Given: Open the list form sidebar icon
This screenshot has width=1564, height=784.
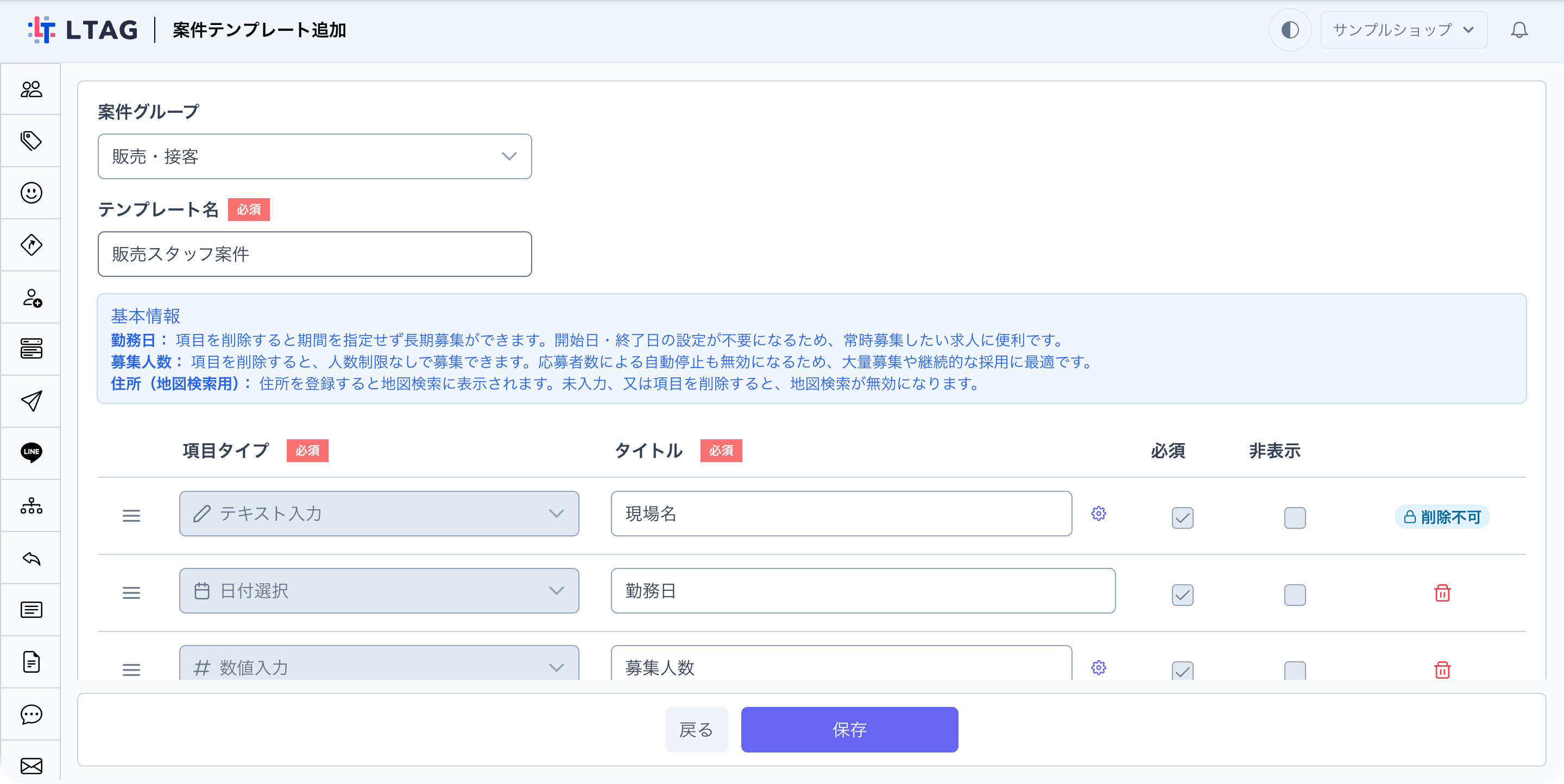Looking at the screenshot, I should (x=31, y=609).
